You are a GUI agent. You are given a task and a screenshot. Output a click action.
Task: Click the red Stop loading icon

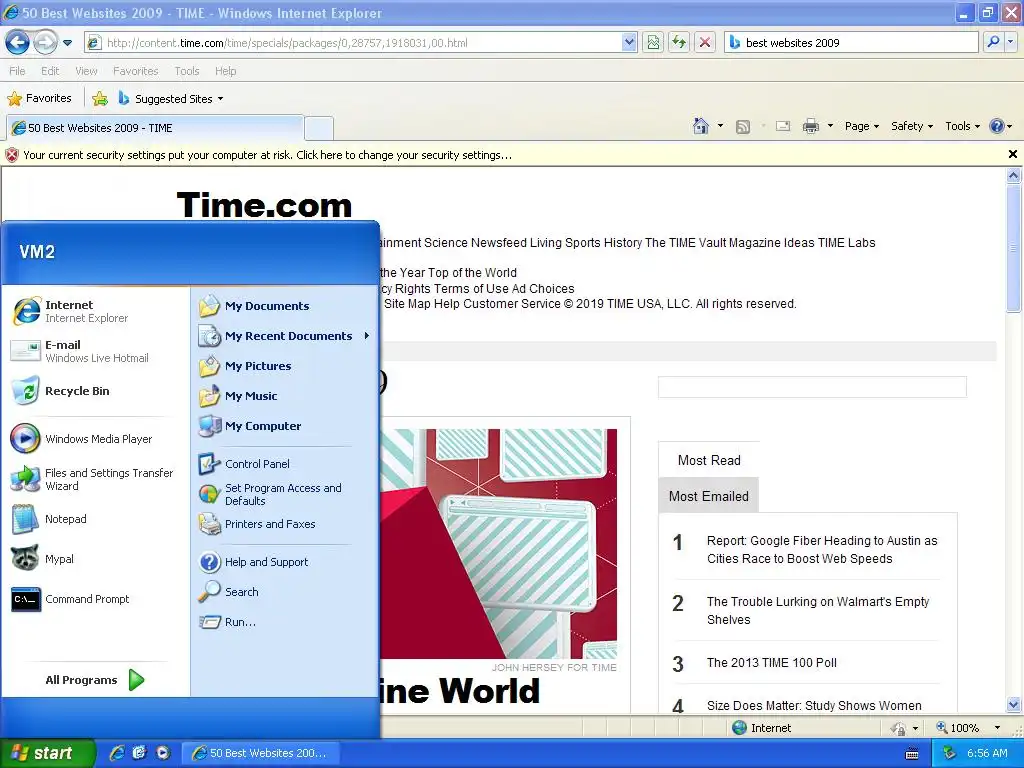[705, 43]
